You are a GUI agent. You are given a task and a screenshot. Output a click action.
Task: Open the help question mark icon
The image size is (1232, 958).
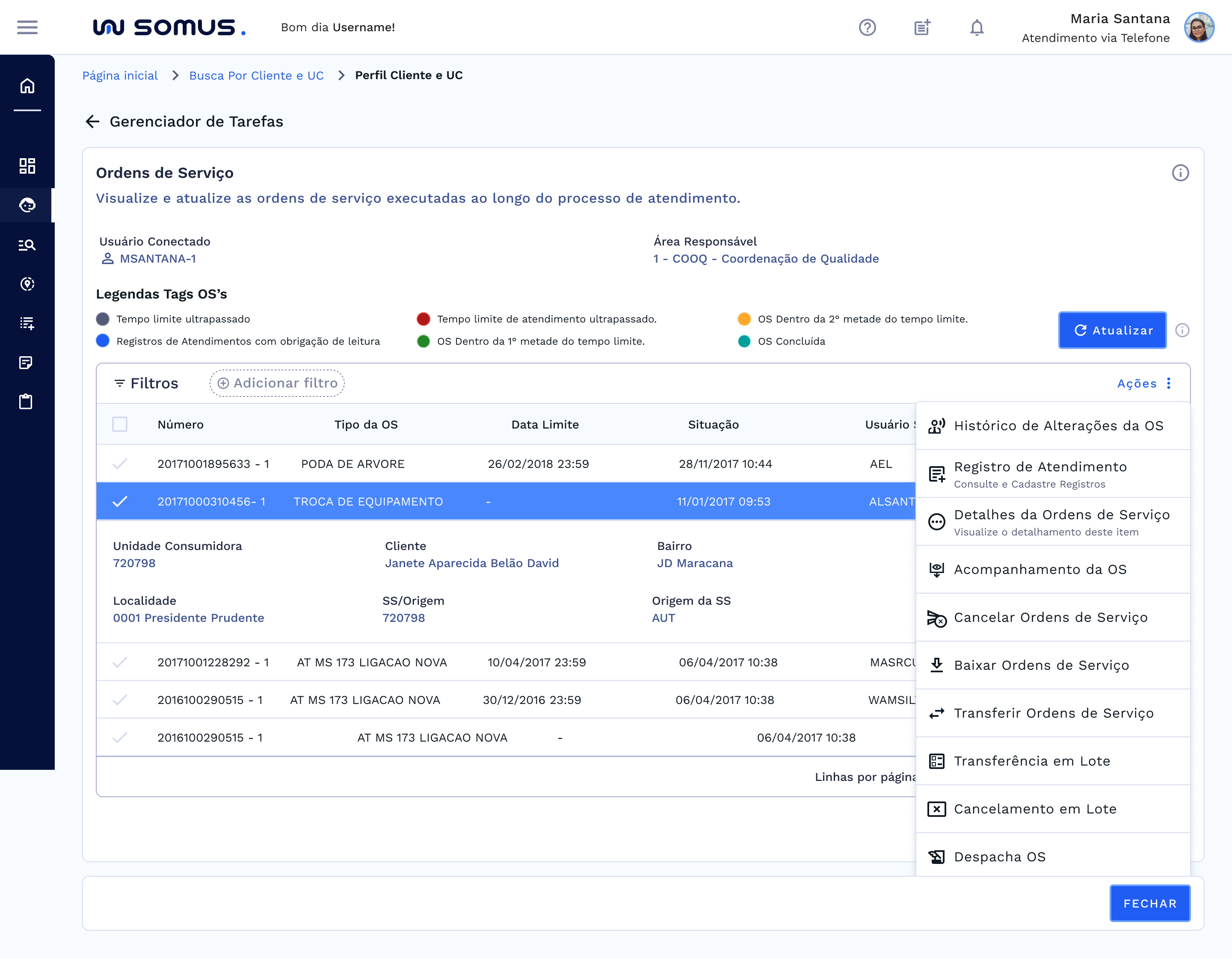click(867, 27)
